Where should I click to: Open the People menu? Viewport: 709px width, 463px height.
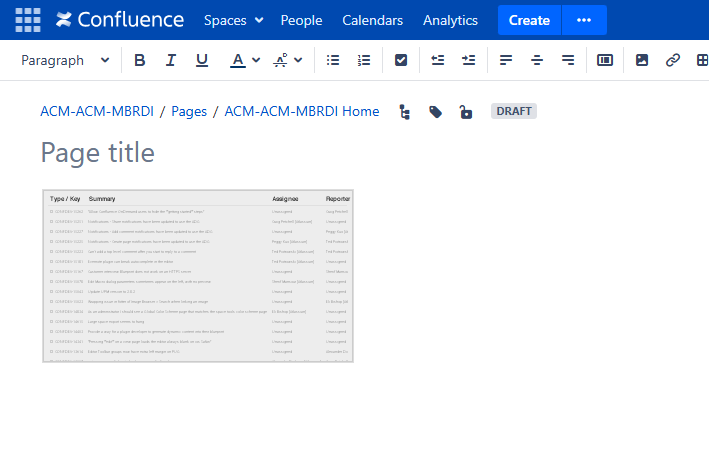coord(301,20)
